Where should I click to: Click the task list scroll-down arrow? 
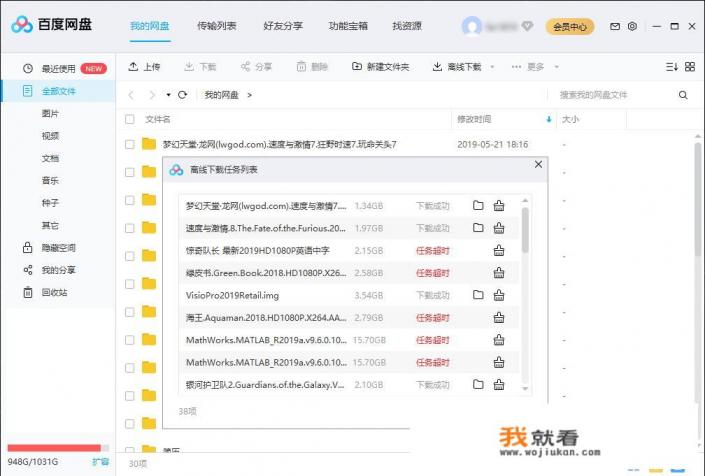point(525,389)
